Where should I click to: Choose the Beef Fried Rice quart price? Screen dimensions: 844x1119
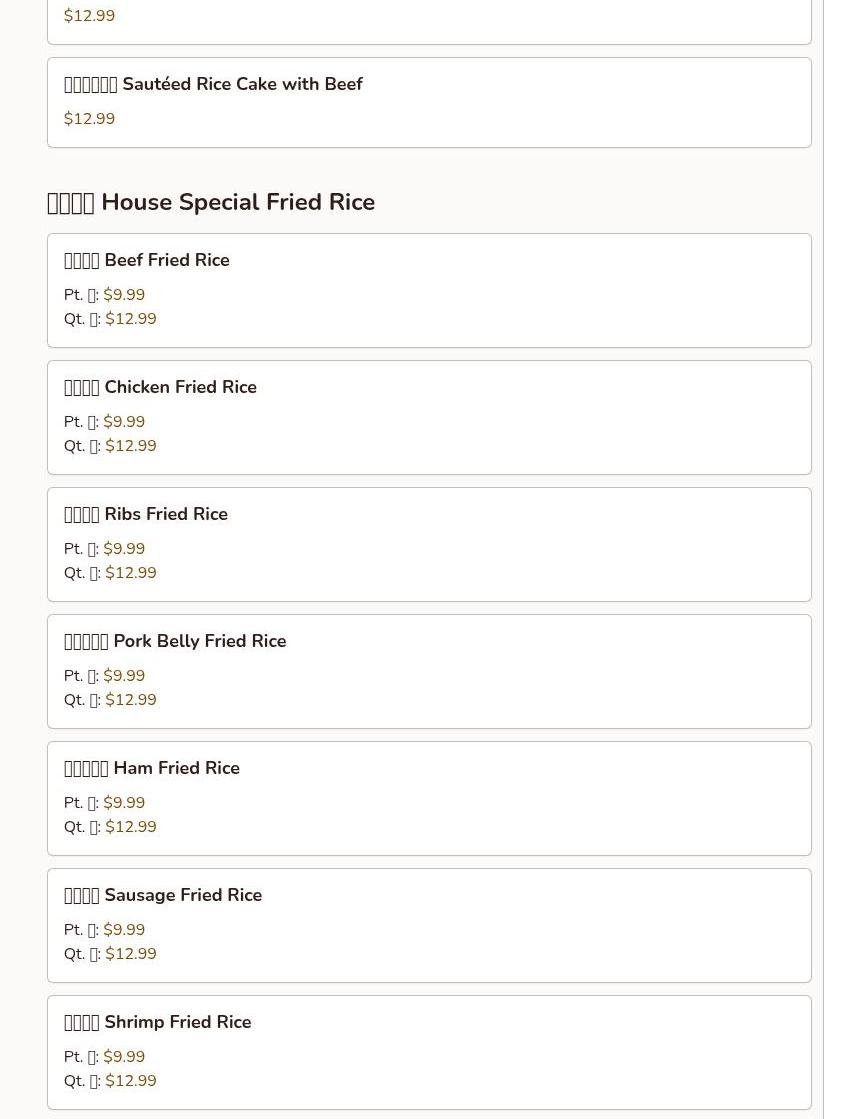[131, 319]
